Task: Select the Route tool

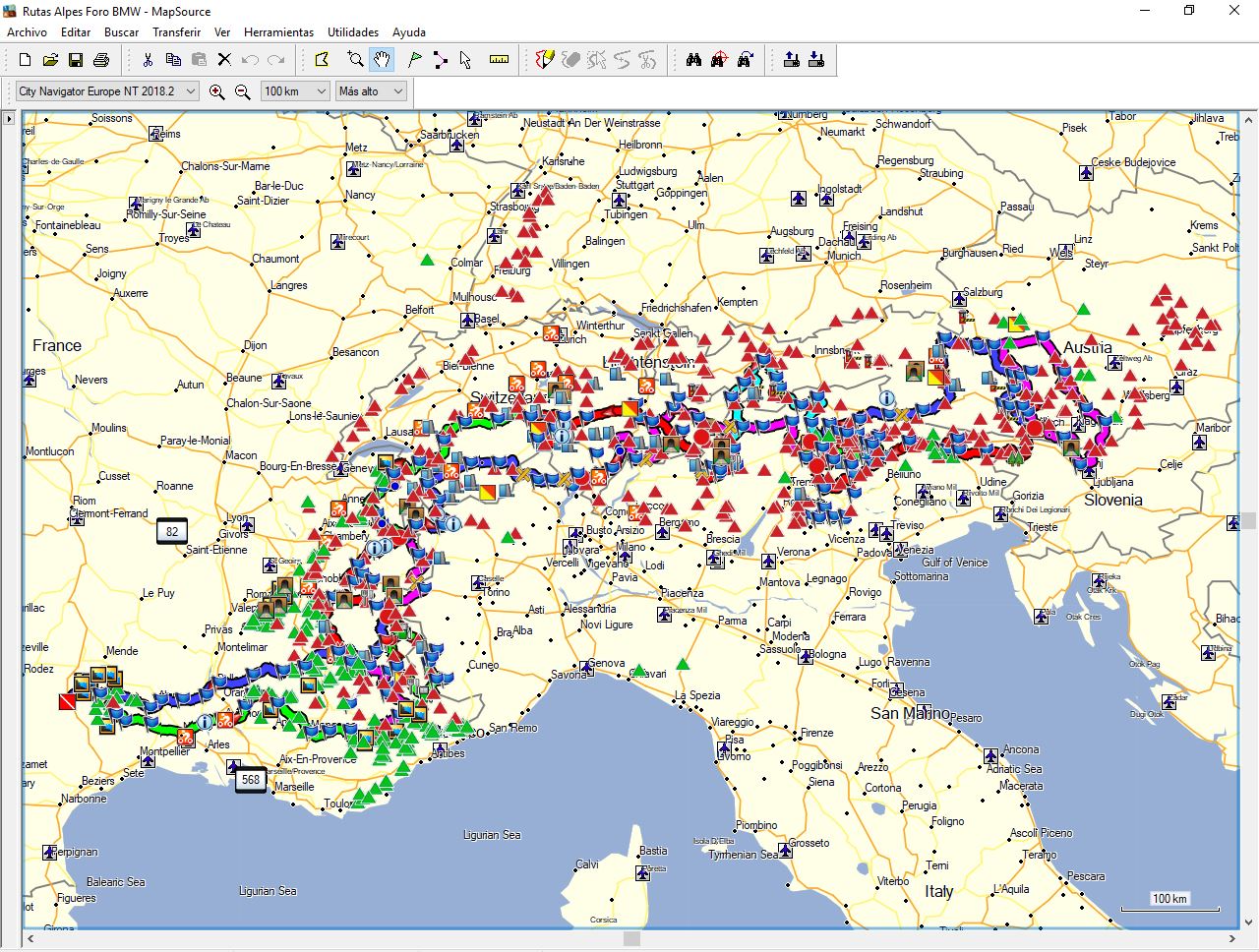Action: pyautogui.click(x=440, y=60)
